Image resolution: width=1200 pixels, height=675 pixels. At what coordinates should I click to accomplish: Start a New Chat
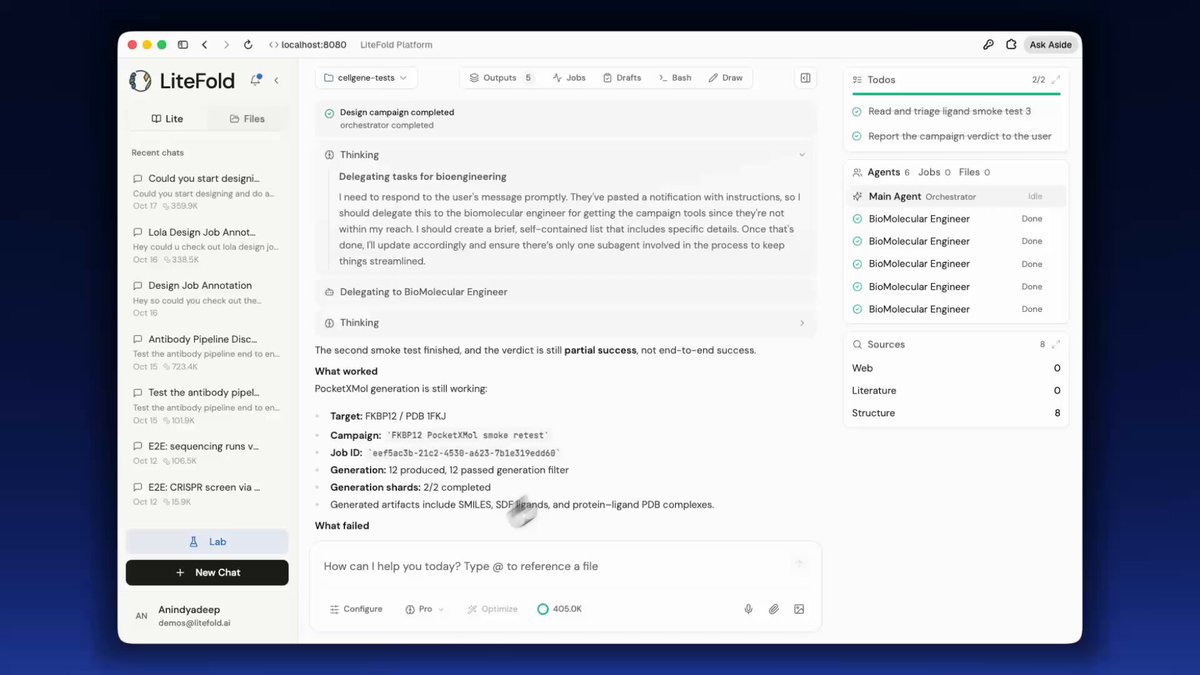tap(207, 572)
